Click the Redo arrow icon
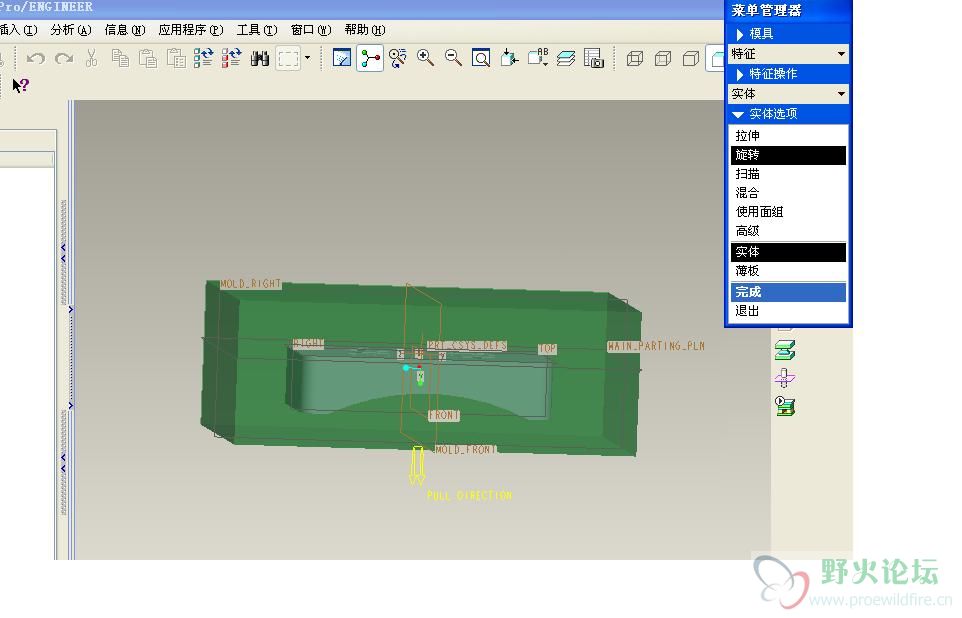 64,58
